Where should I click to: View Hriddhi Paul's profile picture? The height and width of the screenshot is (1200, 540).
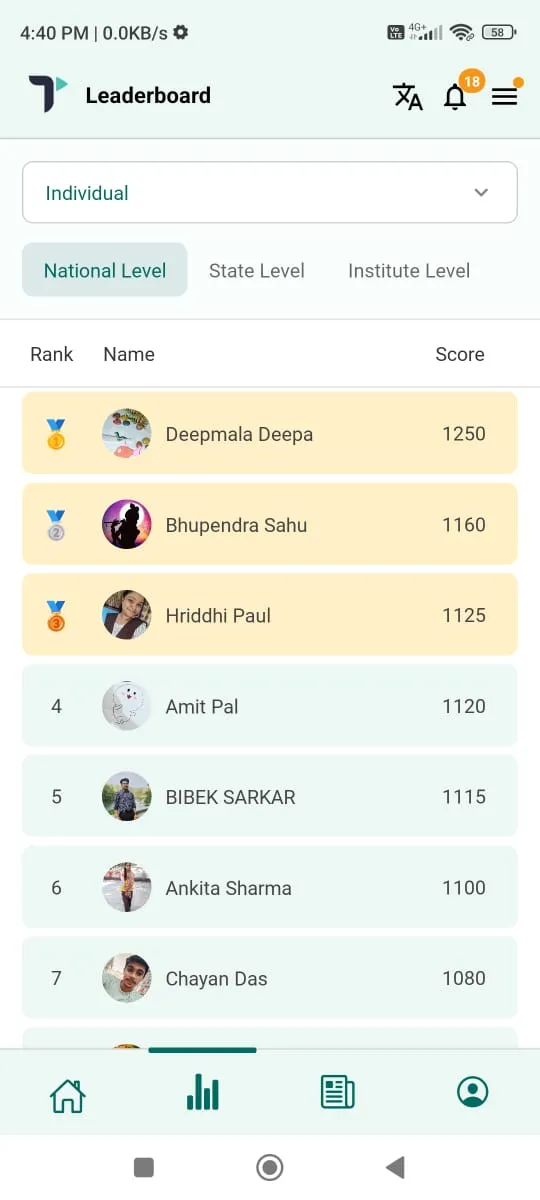coord(127,615)
